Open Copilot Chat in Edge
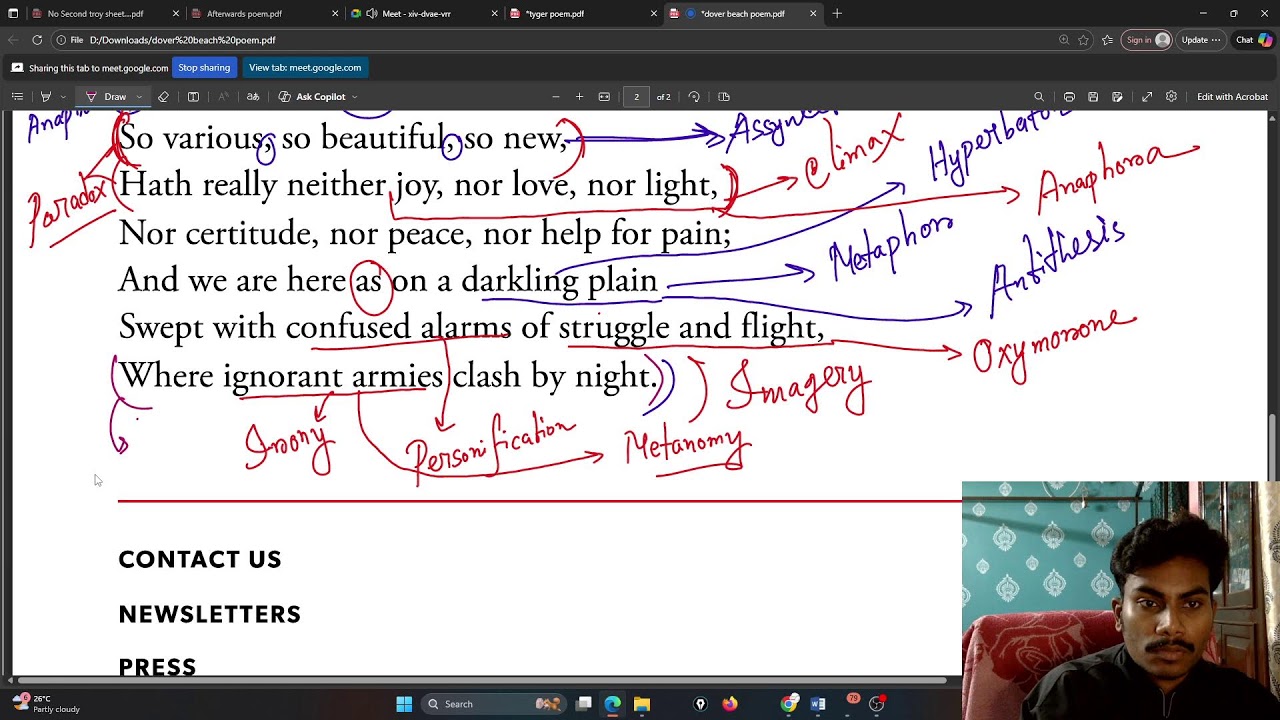 1254,40
